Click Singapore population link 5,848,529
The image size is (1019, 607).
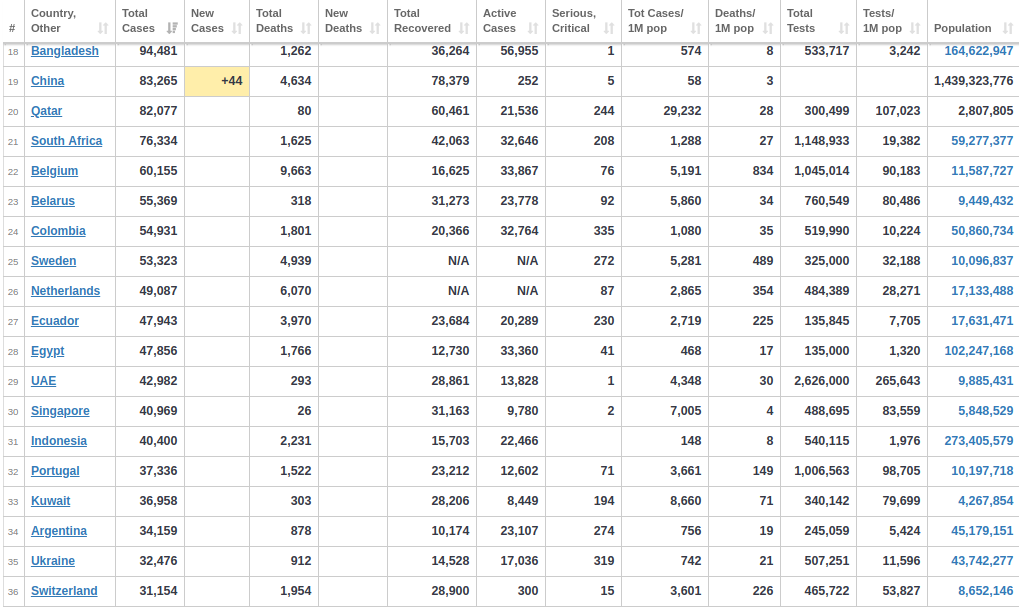tap(986, 411)
